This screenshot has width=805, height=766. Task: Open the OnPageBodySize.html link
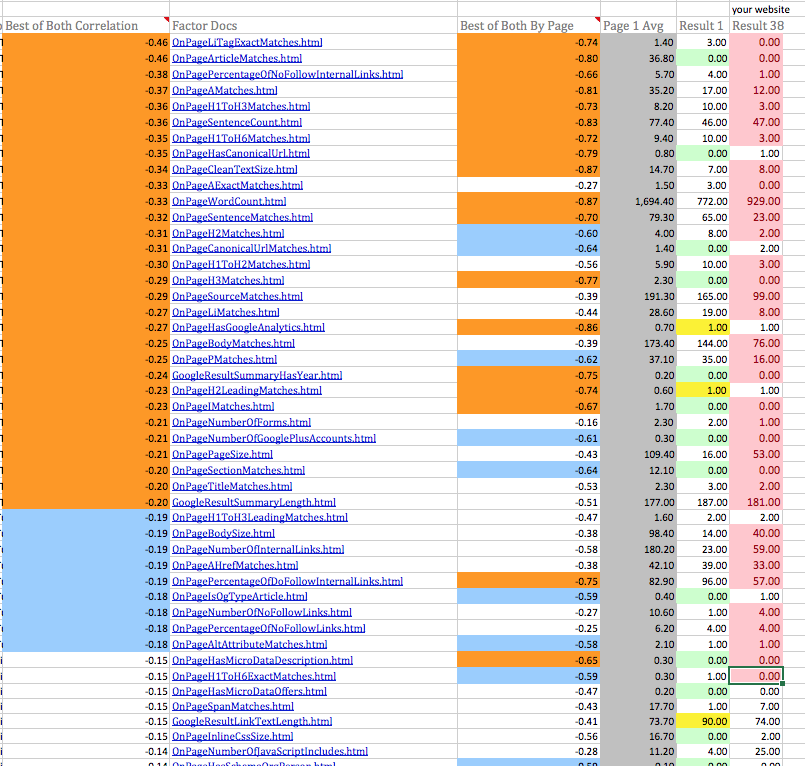(223, 533)
